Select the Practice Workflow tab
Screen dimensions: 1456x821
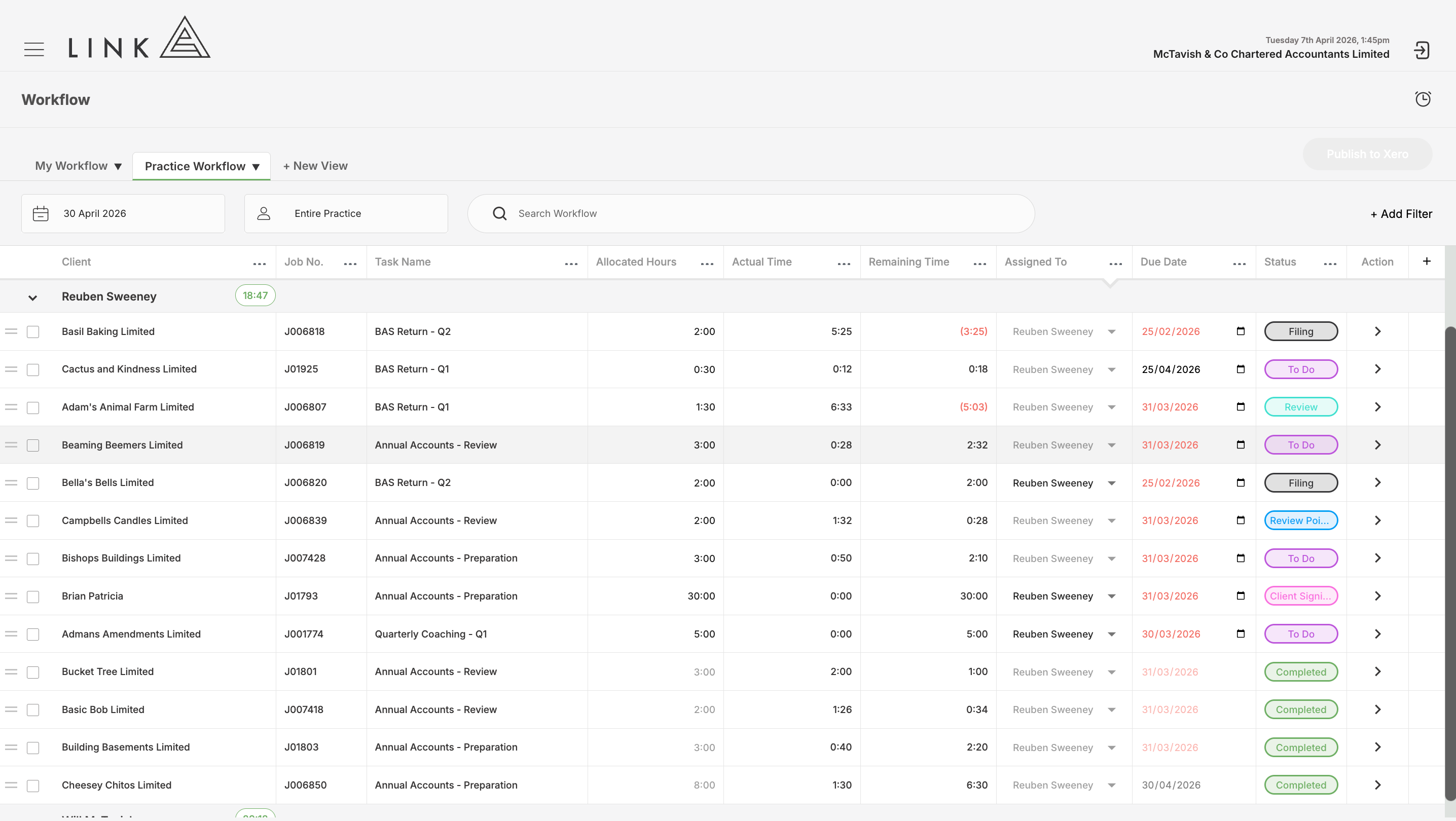click(x=202, y=166)
